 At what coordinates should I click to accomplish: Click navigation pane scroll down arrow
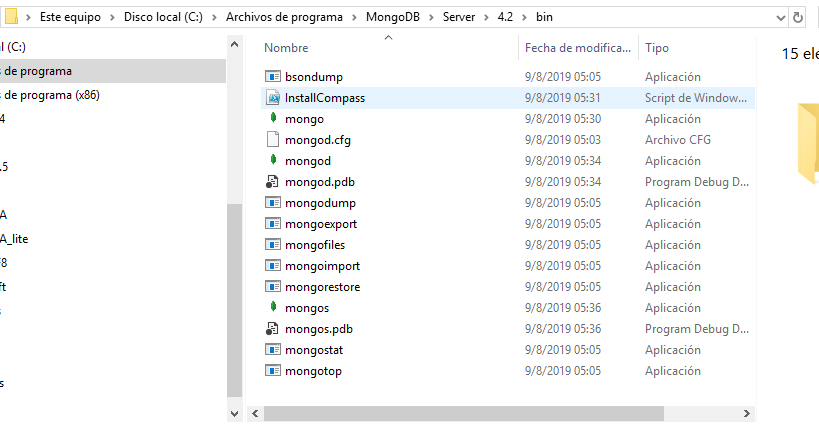[x=235, y=414]
